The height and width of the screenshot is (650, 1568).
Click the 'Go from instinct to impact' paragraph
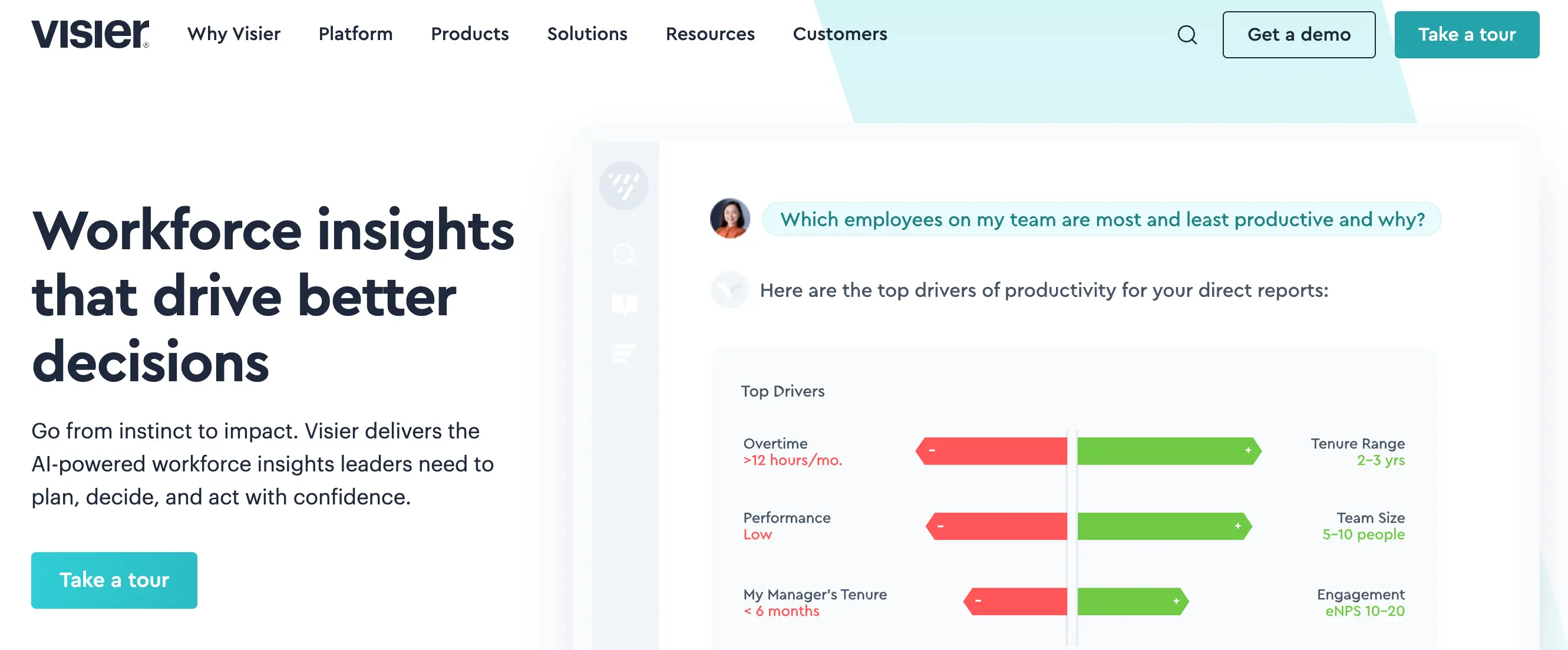click(262, 464)
